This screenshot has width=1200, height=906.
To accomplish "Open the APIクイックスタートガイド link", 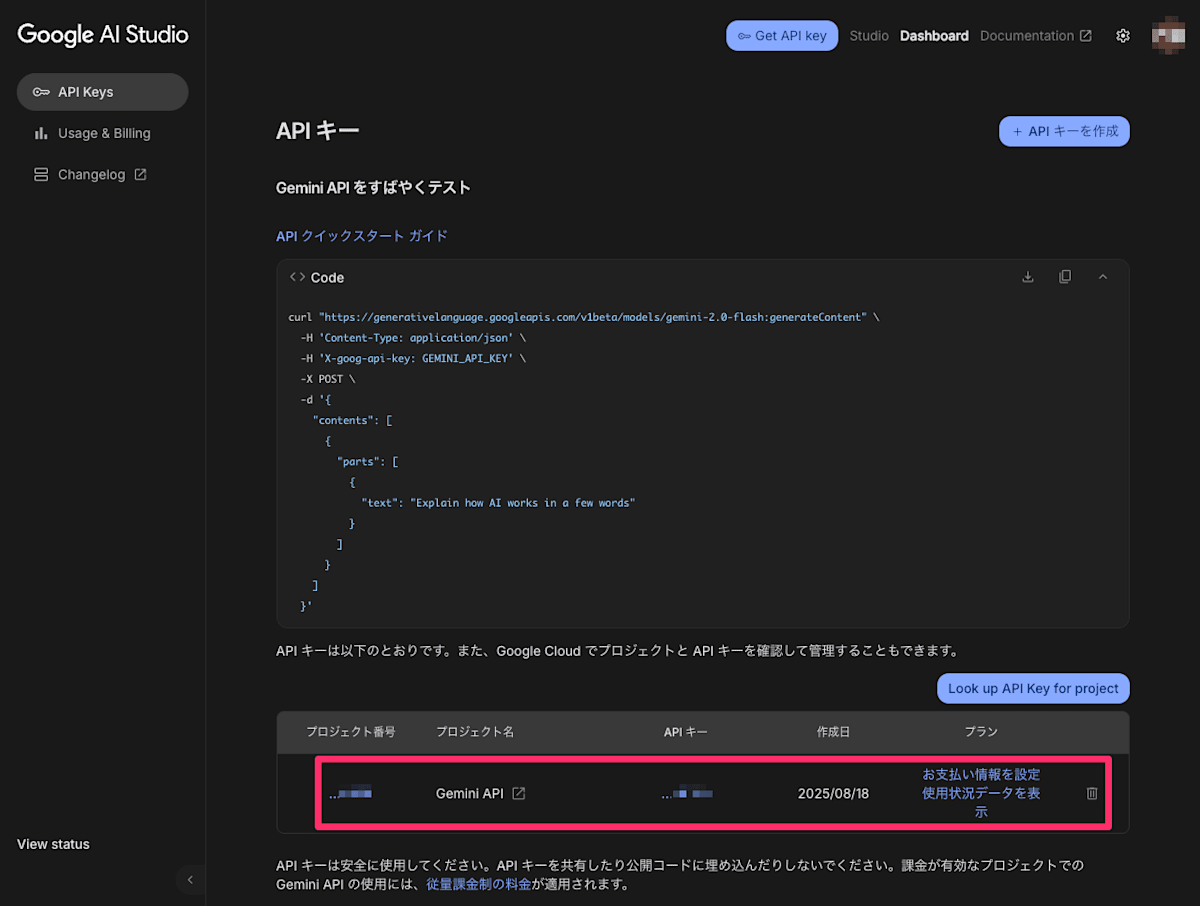I will click(362, 236).
